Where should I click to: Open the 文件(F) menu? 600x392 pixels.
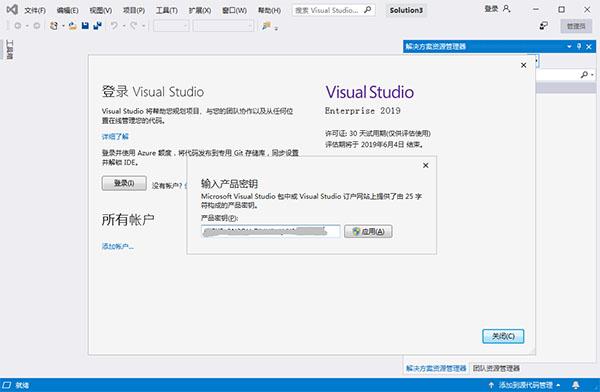click(x=35, y=10)
